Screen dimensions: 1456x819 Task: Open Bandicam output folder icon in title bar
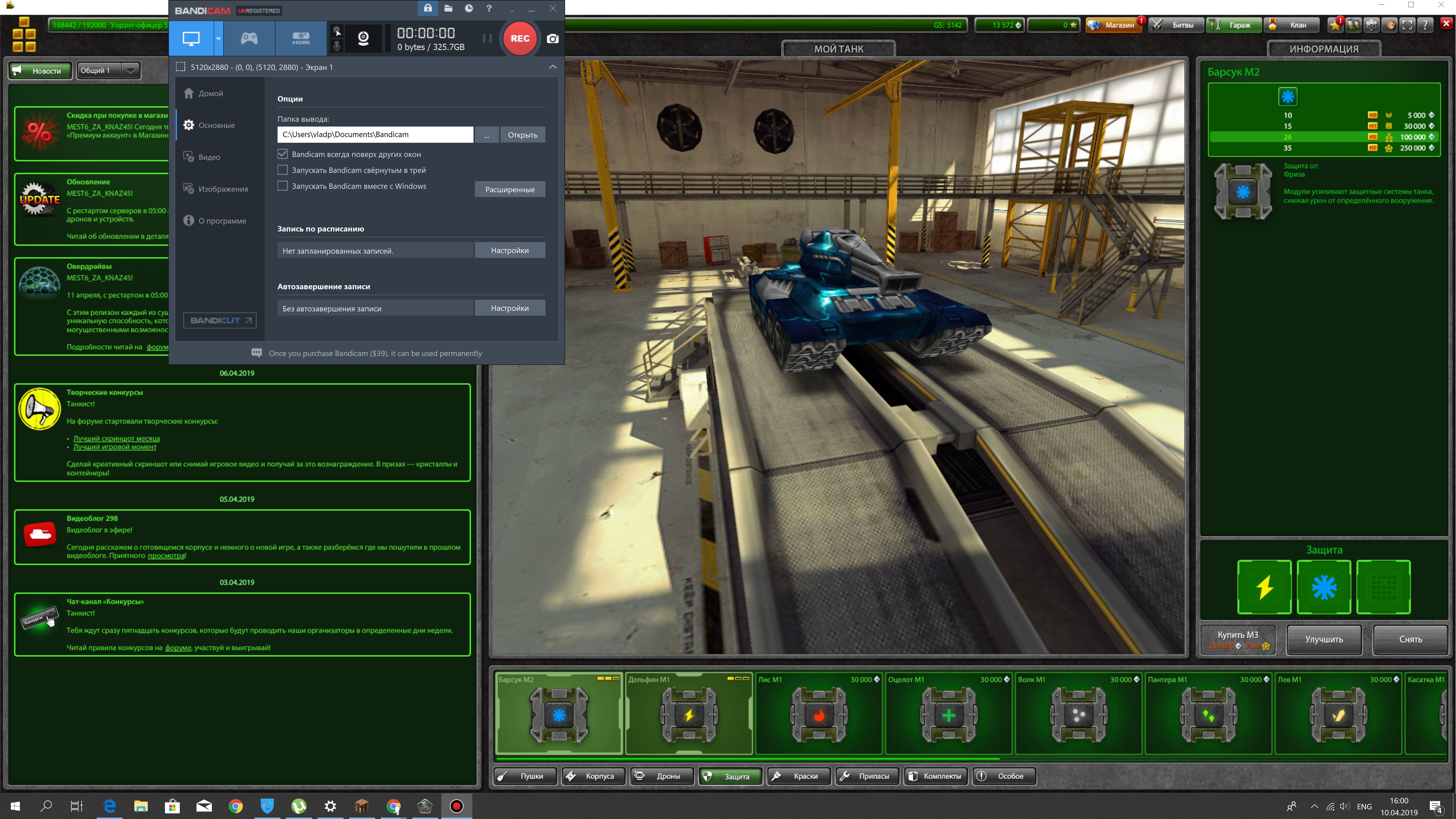pyautogui.click(x=448, y=9)
